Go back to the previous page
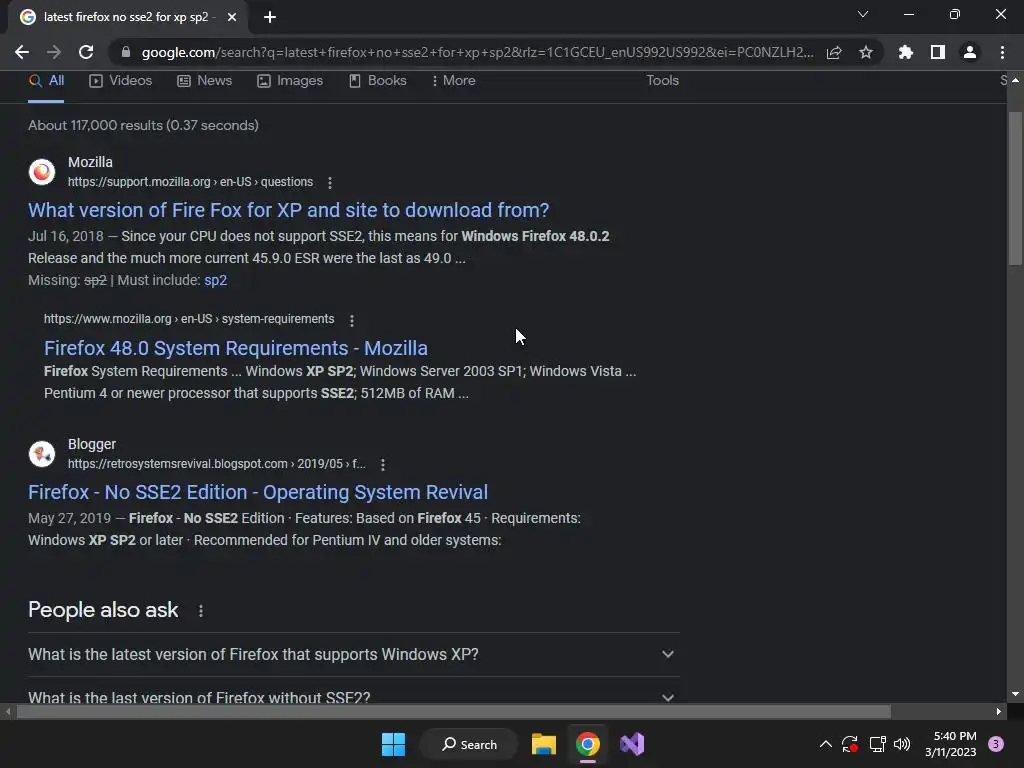The image size is (1024, 768). click(22, 52)
